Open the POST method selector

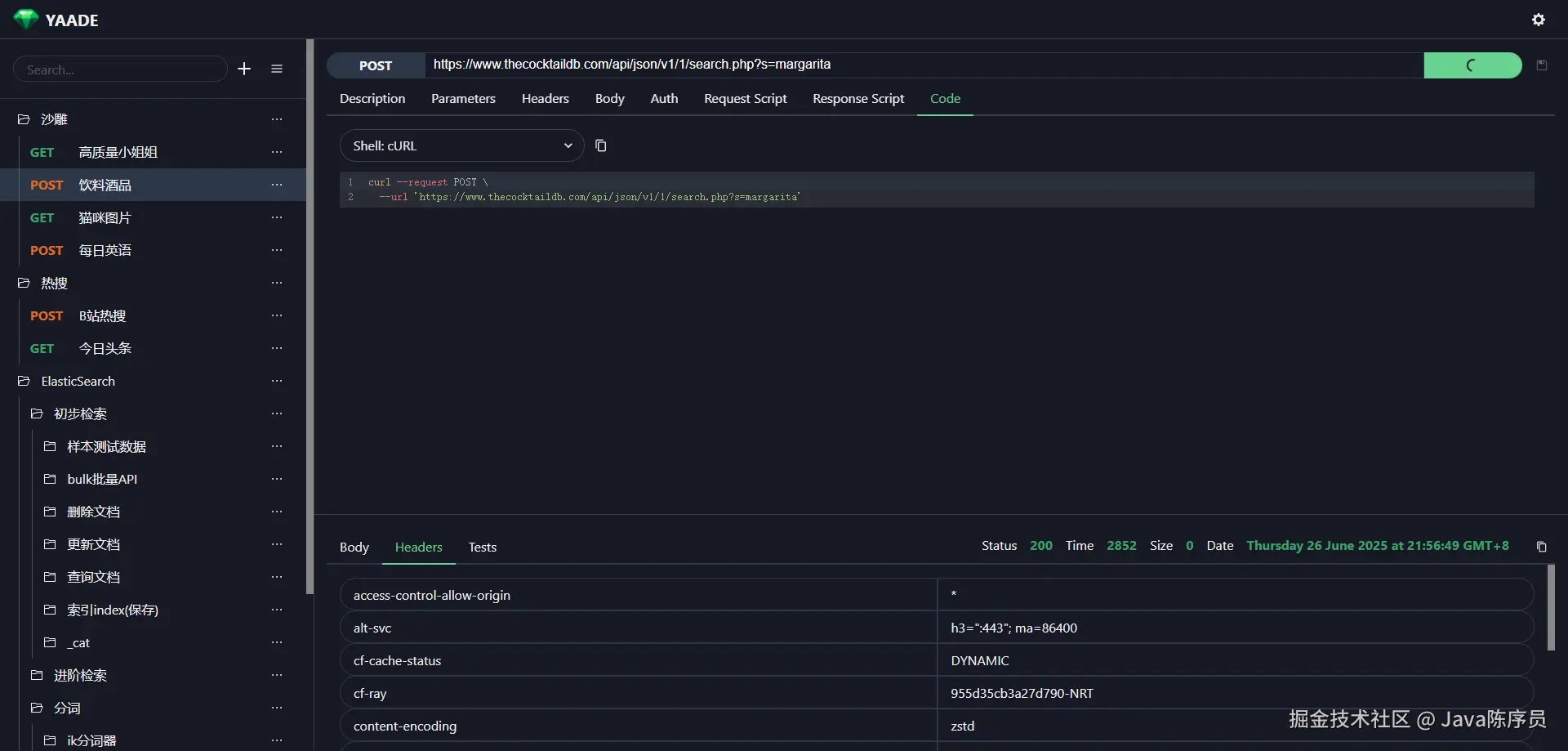click(x=376, y=65)
